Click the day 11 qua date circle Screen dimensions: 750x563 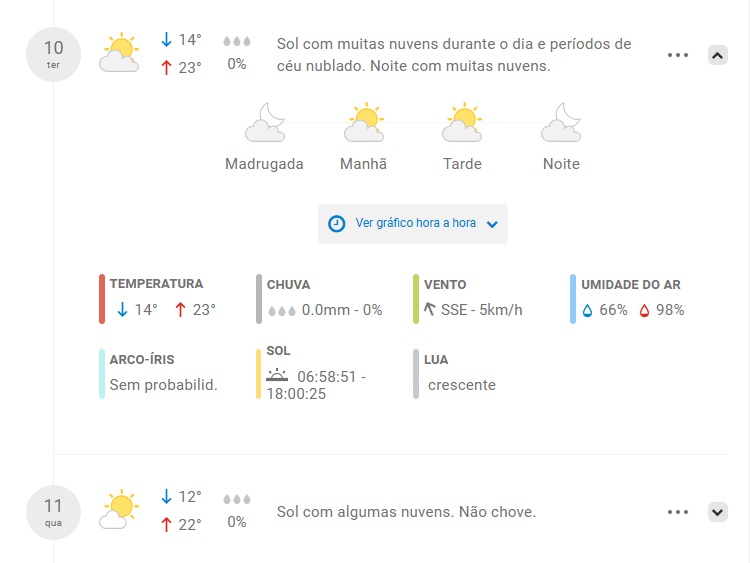pos(53,512)
